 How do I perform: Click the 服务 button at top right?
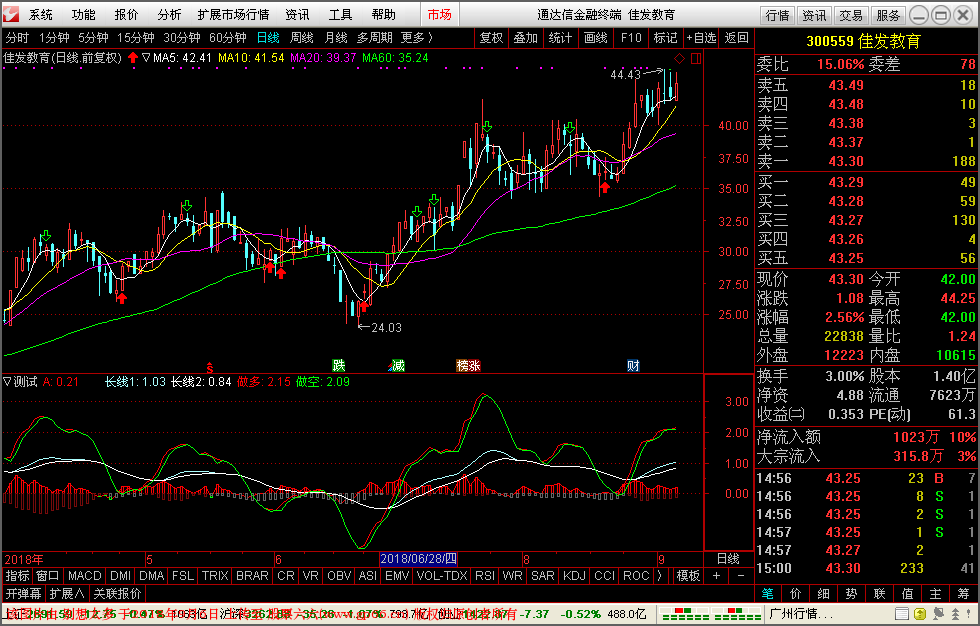pos(888,15)
